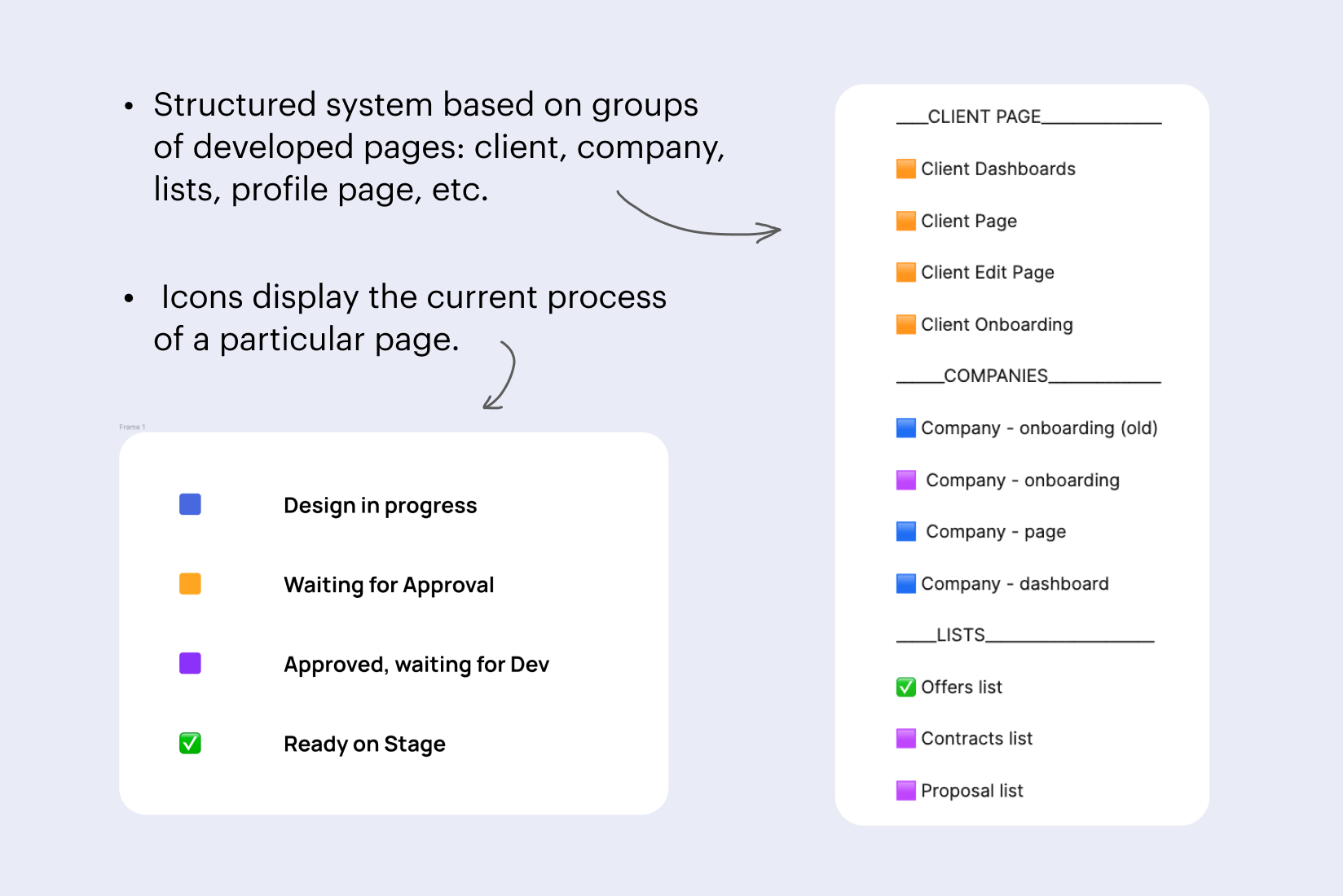Click purple icon next to Company - onboarding
The width and height of the screenshot is (1343, 896).
[905, 480]
